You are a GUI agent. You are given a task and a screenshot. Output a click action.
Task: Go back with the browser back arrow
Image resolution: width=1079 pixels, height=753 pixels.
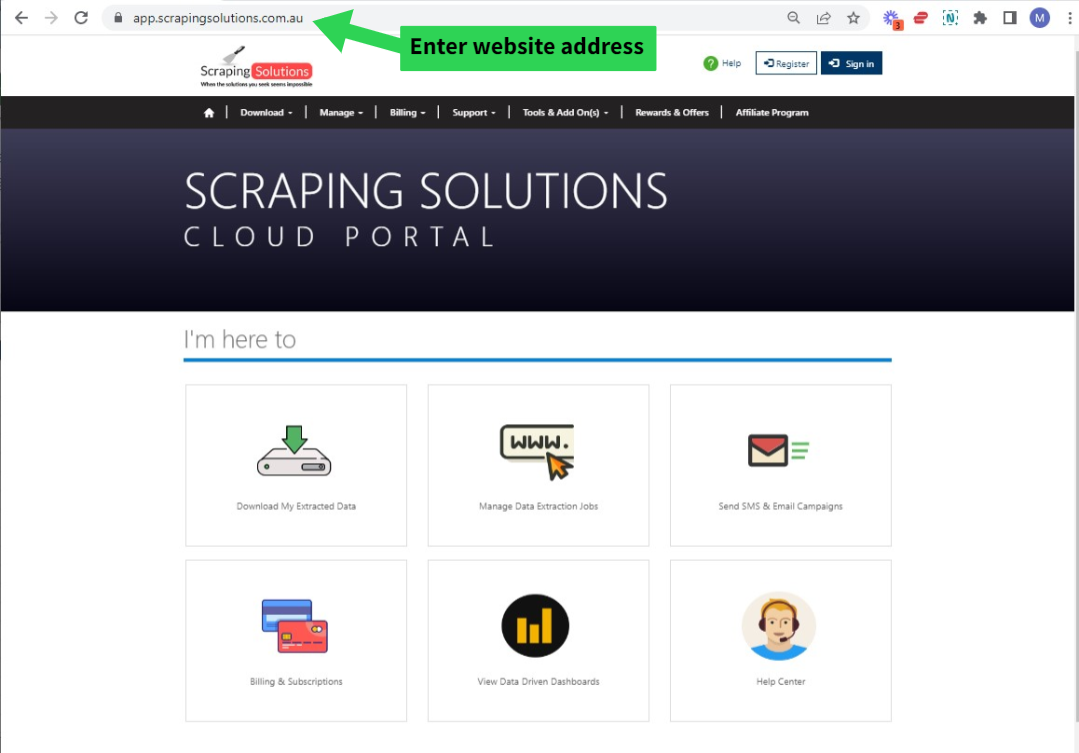21,18
